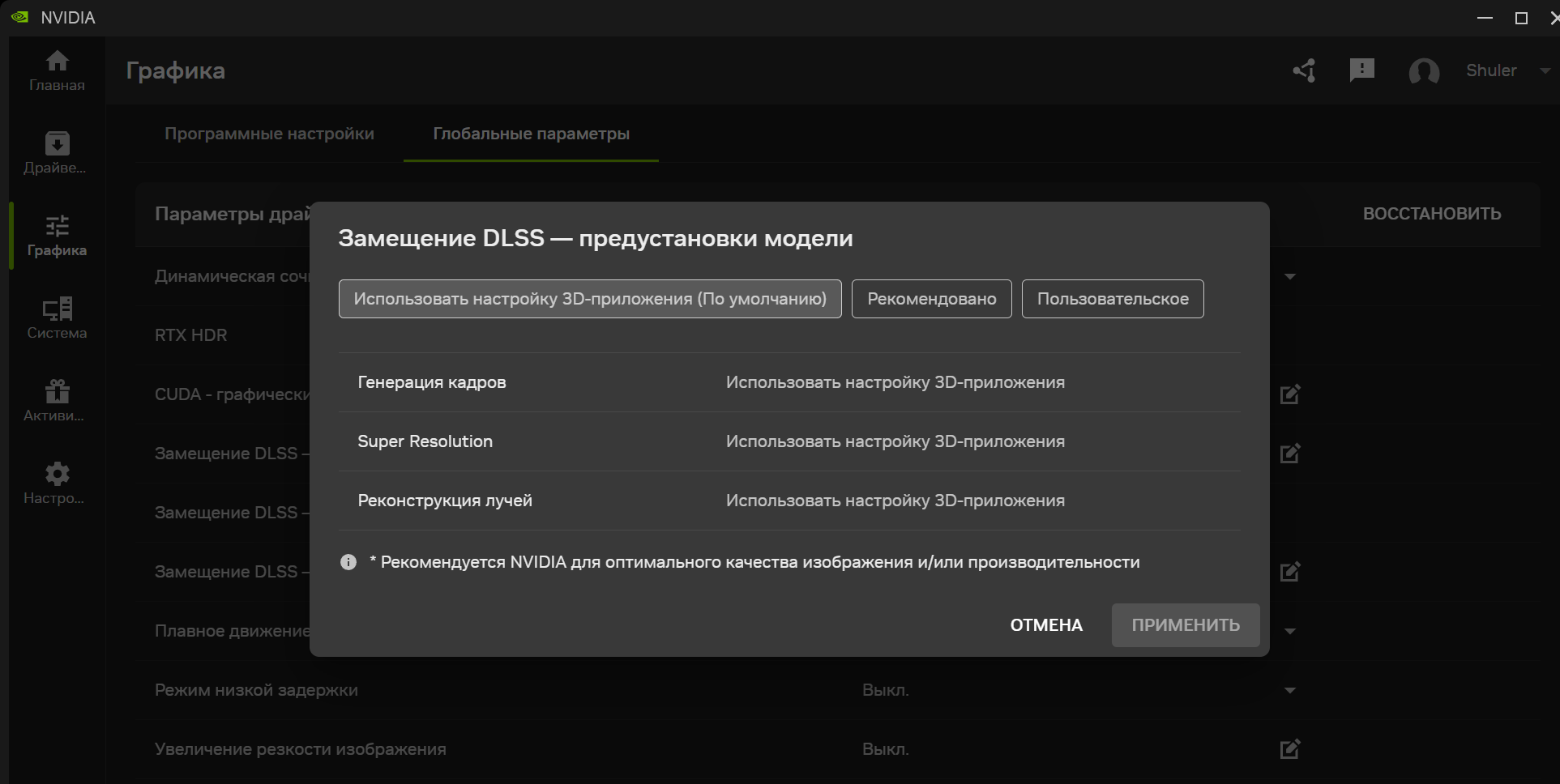Screen dimensions: 1560x784
Task: Click the user profile avatar icon
Action: coord(1425,71)
